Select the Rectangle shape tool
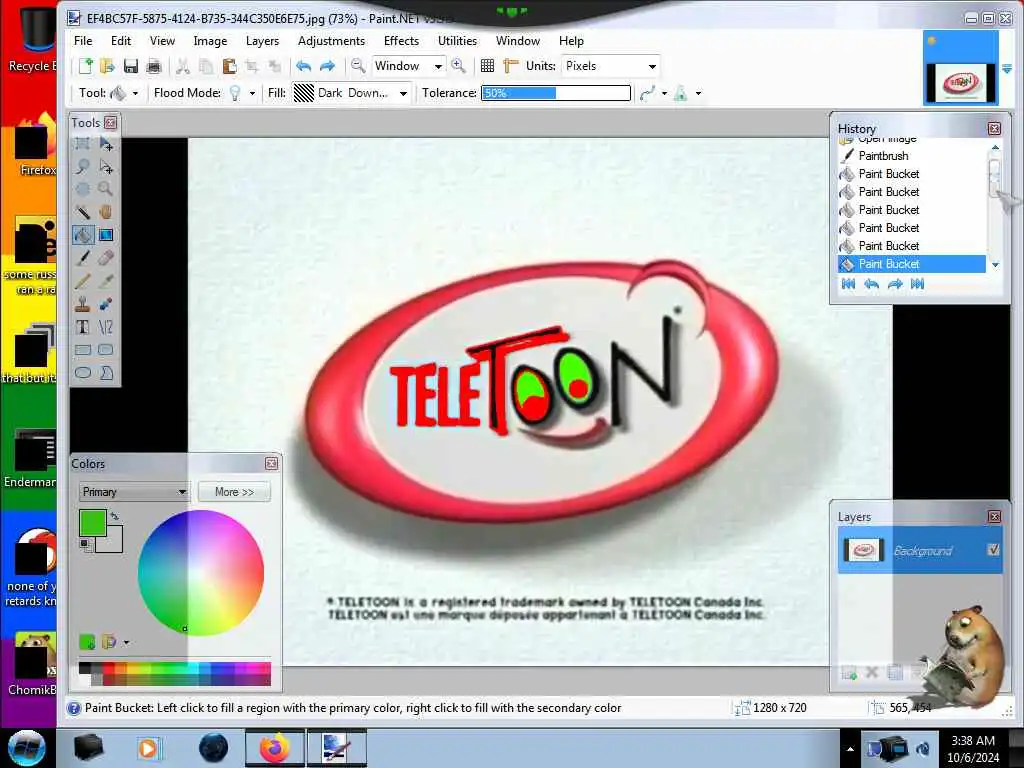The height and width of the screenshot is (768, 1024). click(x=82, y=350)
